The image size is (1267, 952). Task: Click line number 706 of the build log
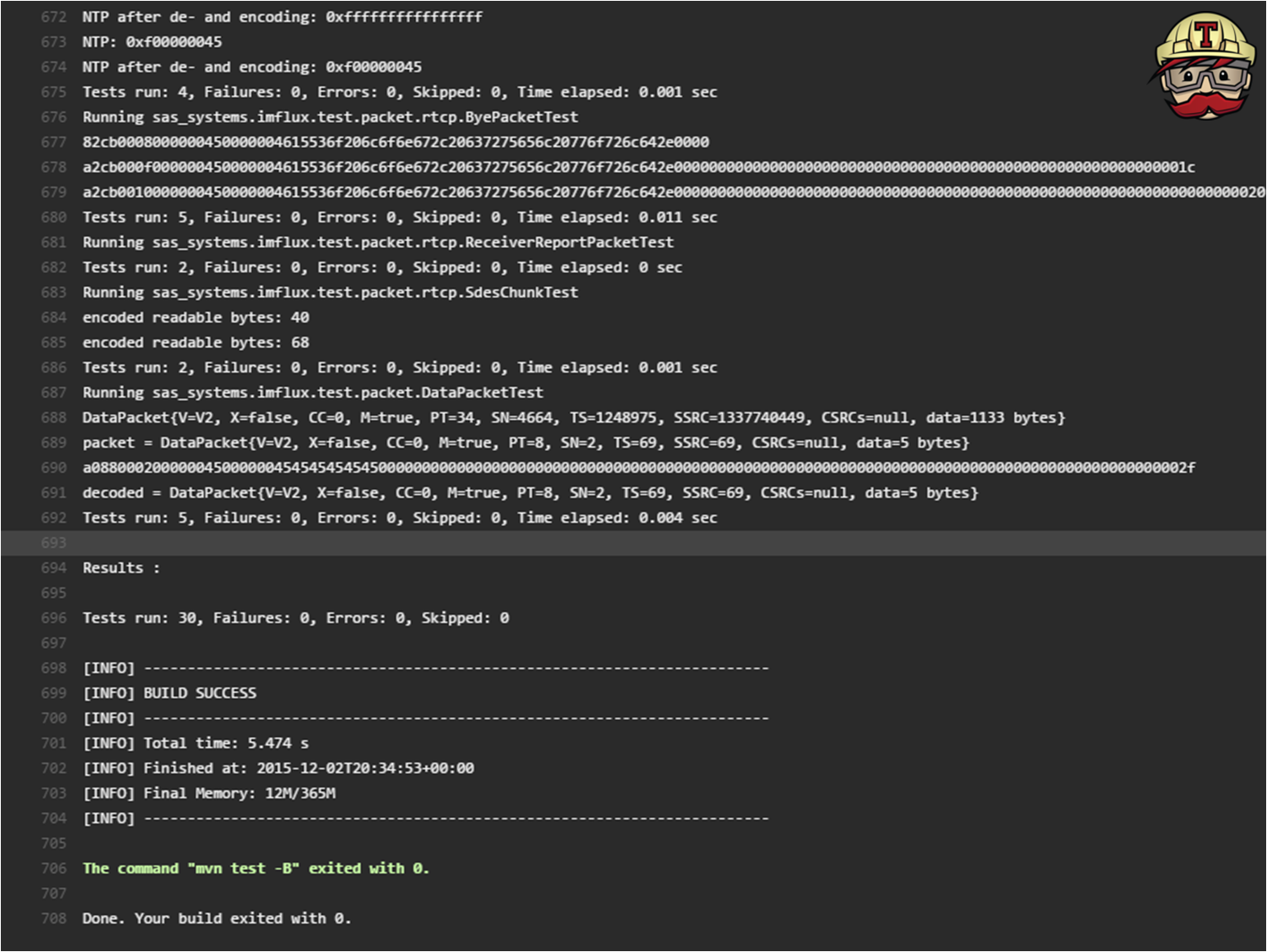coord(53,869)
